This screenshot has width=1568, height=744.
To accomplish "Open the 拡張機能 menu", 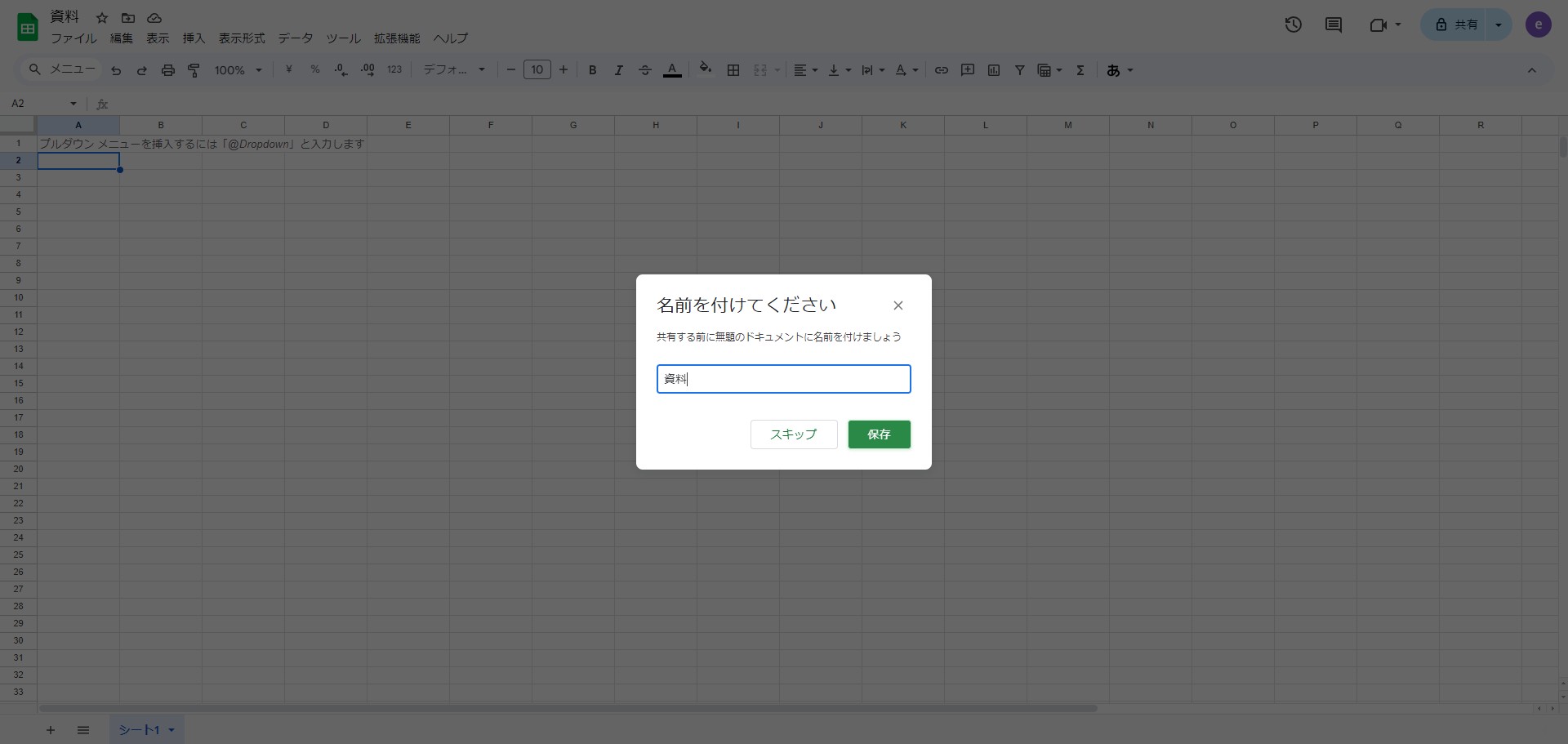I will 397,38.
